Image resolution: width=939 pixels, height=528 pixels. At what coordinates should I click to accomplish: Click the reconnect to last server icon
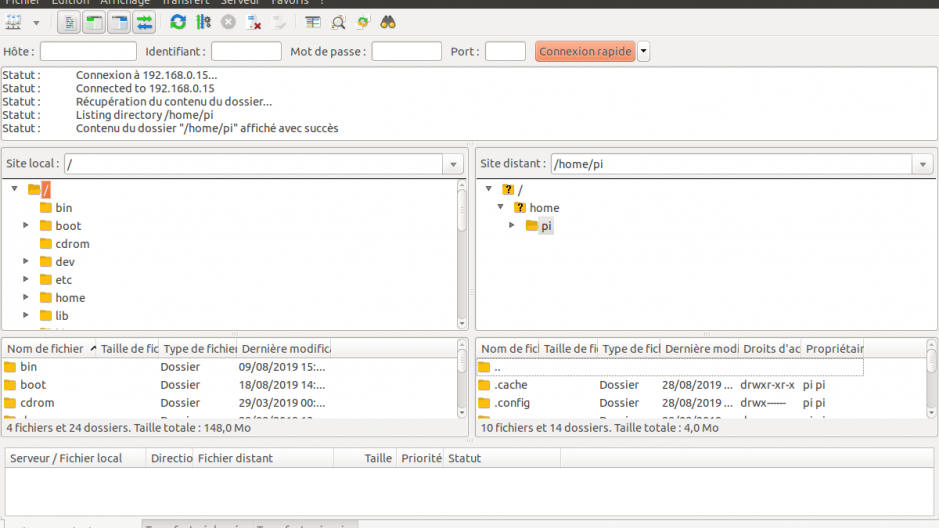[x=279, y=23]
